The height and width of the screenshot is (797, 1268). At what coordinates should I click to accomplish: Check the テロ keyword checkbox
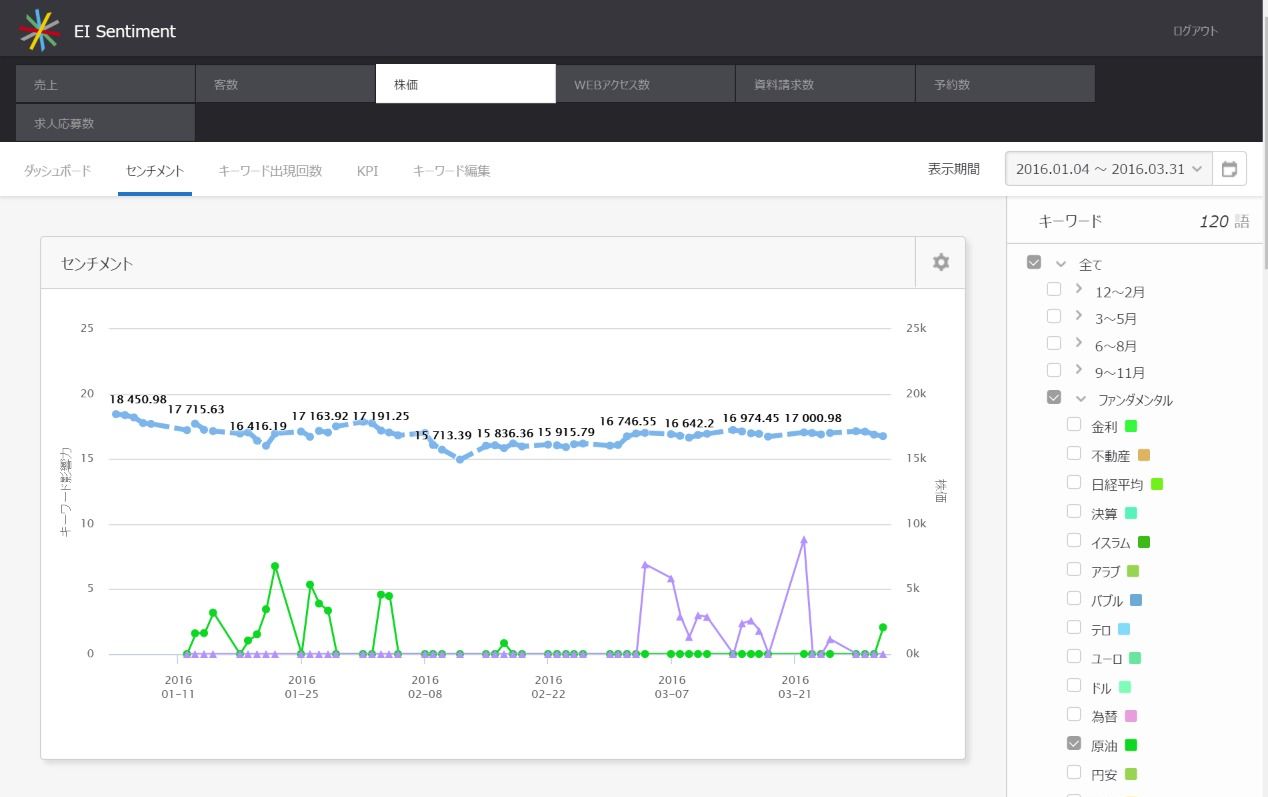(x=1074, y=627)
